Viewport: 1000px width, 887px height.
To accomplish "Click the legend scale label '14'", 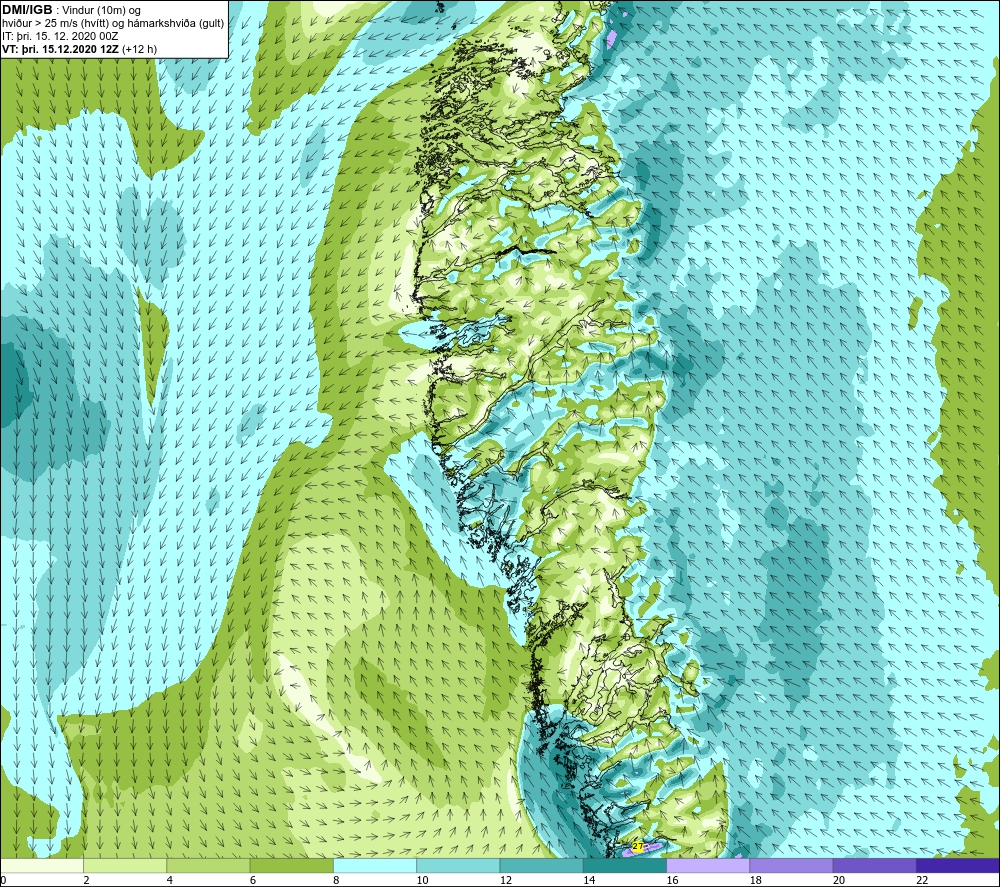I will coord(589,880).
